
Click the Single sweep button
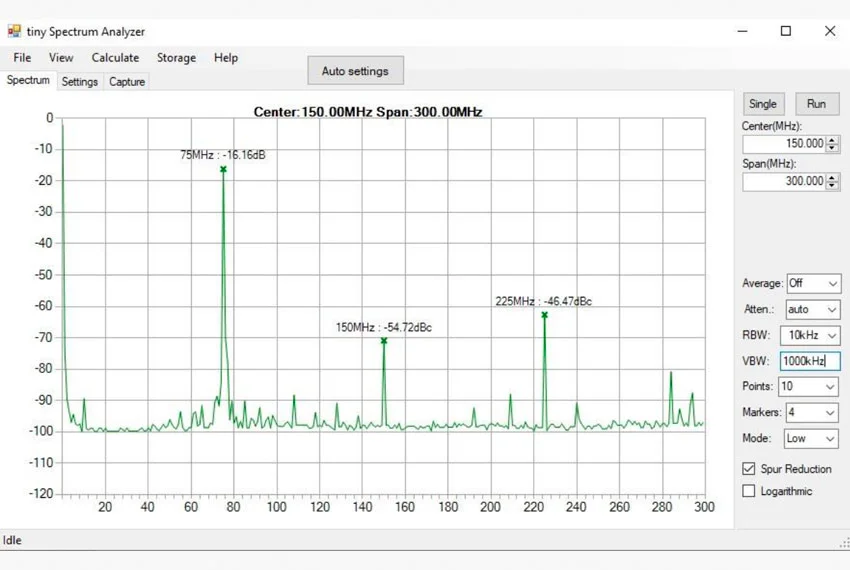pos(763,104)
